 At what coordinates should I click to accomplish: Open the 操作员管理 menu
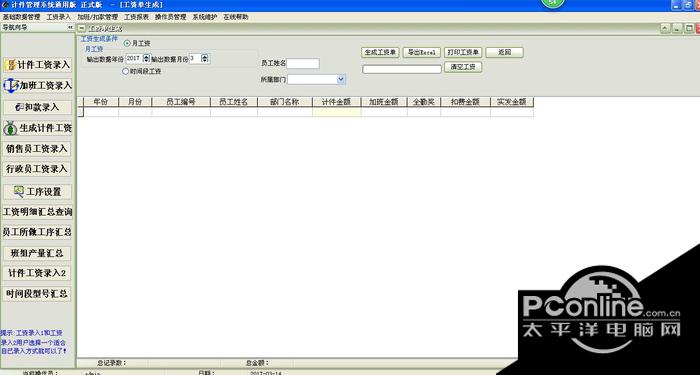tap(171, 17)
